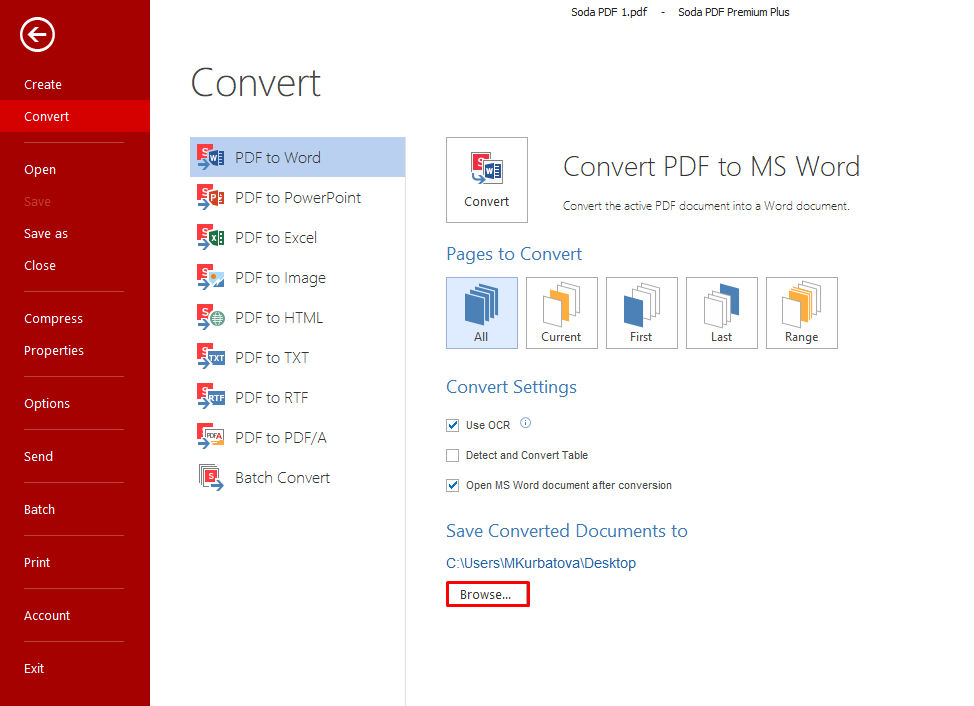The width and height of the screenshot is (974, 706).
Task: Choose Save as in the sidebar
Action: (46, 233)
